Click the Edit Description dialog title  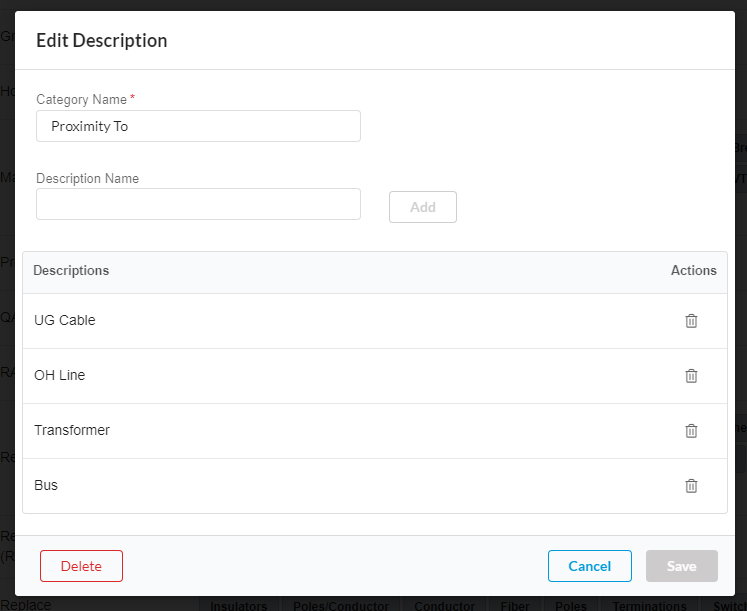click(102, 41)
